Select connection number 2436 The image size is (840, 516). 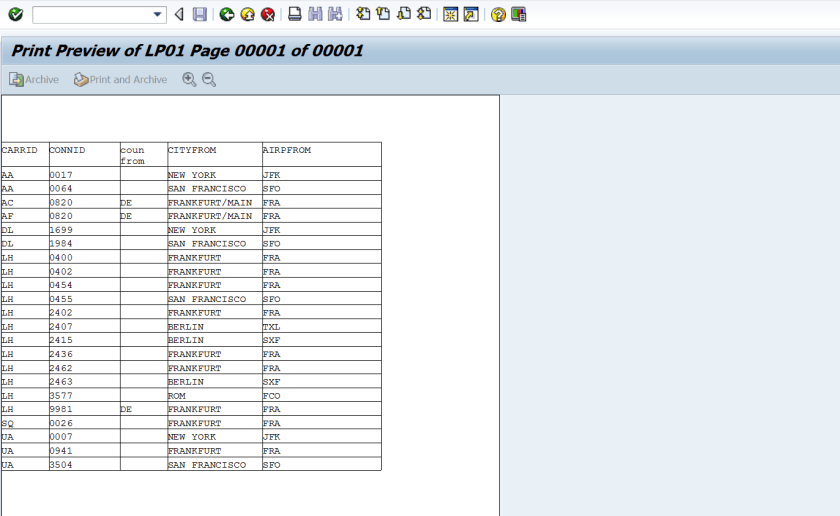pos(61,354)
